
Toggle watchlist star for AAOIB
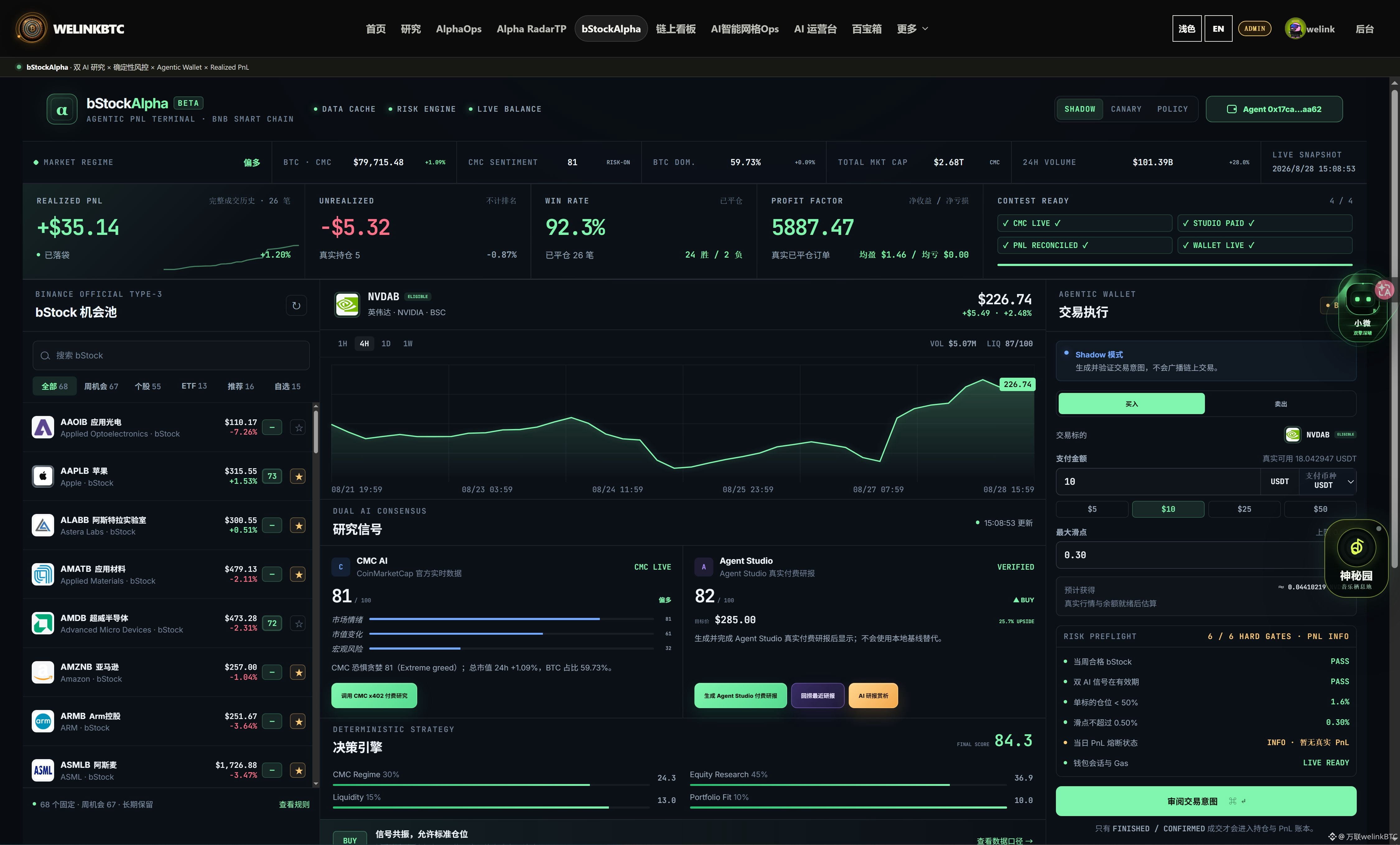[x=299, y=427]
